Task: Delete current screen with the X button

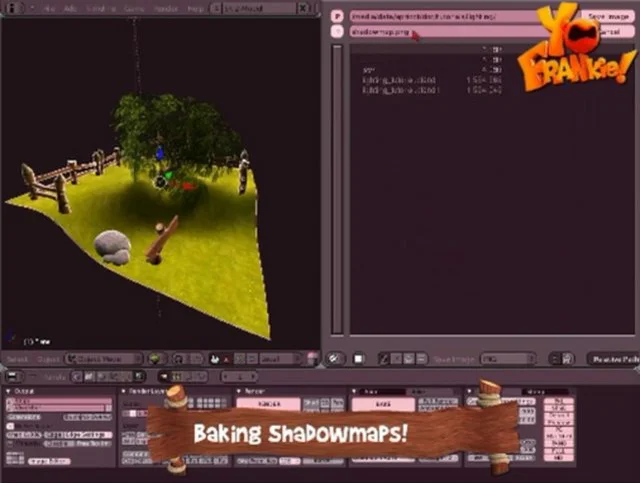Action: click(x=302, y=8)
